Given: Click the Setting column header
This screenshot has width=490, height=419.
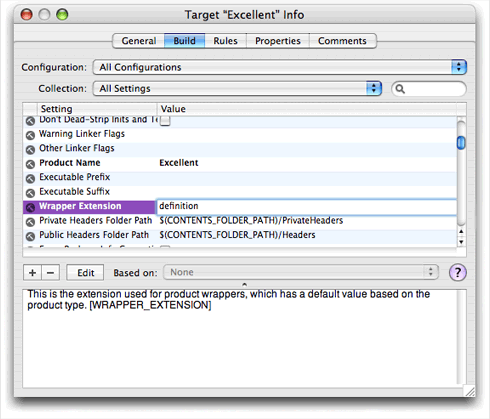Looking at the screenshot, I should click(97, 109).
